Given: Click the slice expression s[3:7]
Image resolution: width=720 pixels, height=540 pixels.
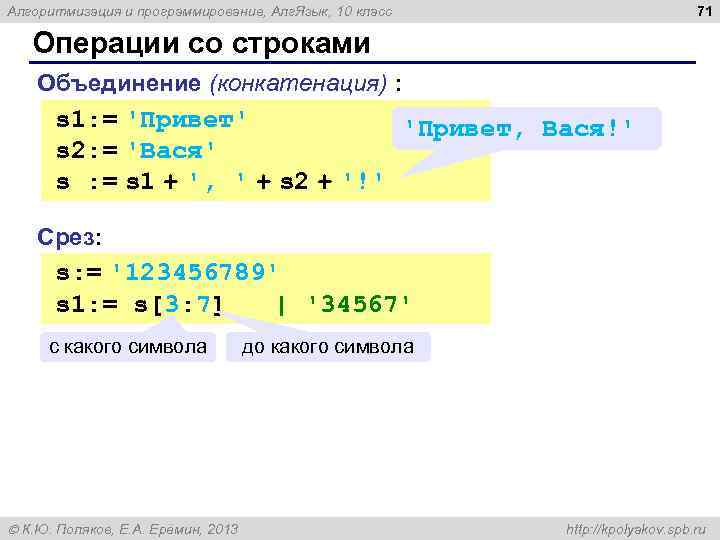Looking at the screenshot, I should pyautogui.click(x=178, y=304).
